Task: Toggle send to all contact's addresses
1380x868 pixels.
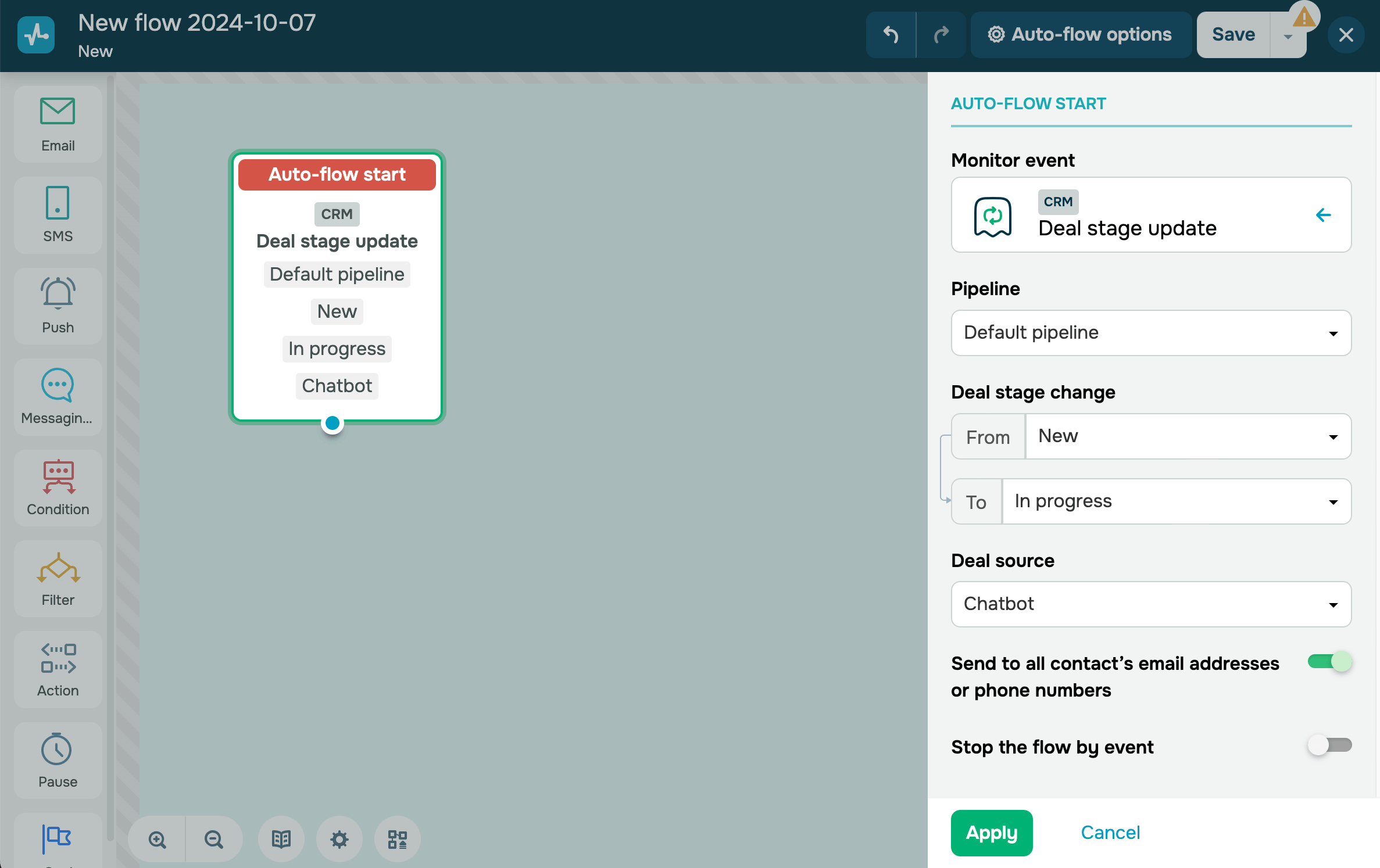Action: click(x=1329, y=662)
